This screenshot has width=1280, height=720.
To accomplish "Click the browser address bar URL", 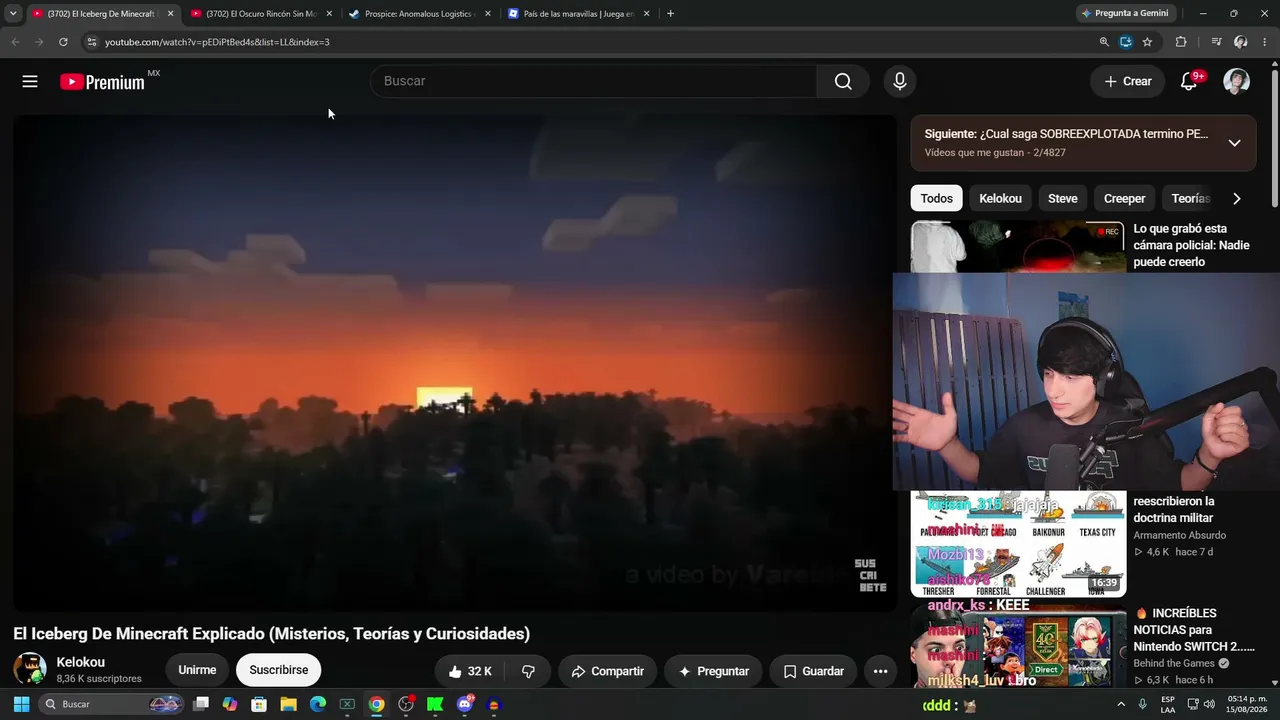I will click(217, 42).
